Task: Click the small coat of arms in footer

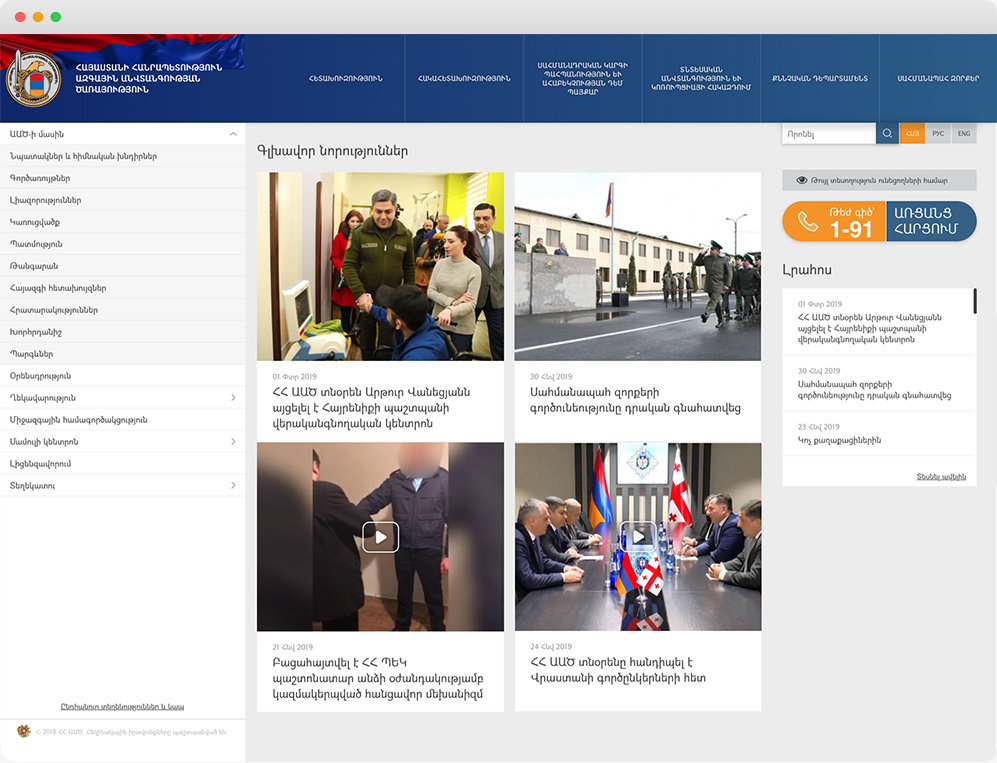Action: point(24,732)
